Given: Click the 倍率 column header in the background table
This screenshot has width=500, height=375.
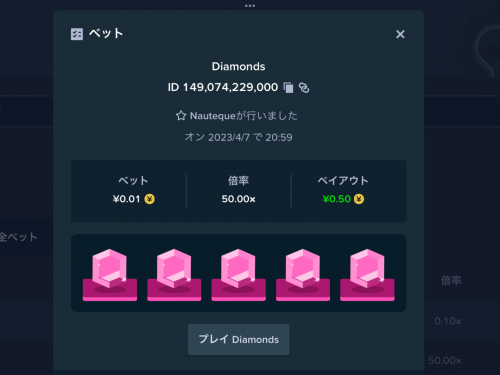Looking at the screenshot, I should (451, 280).
